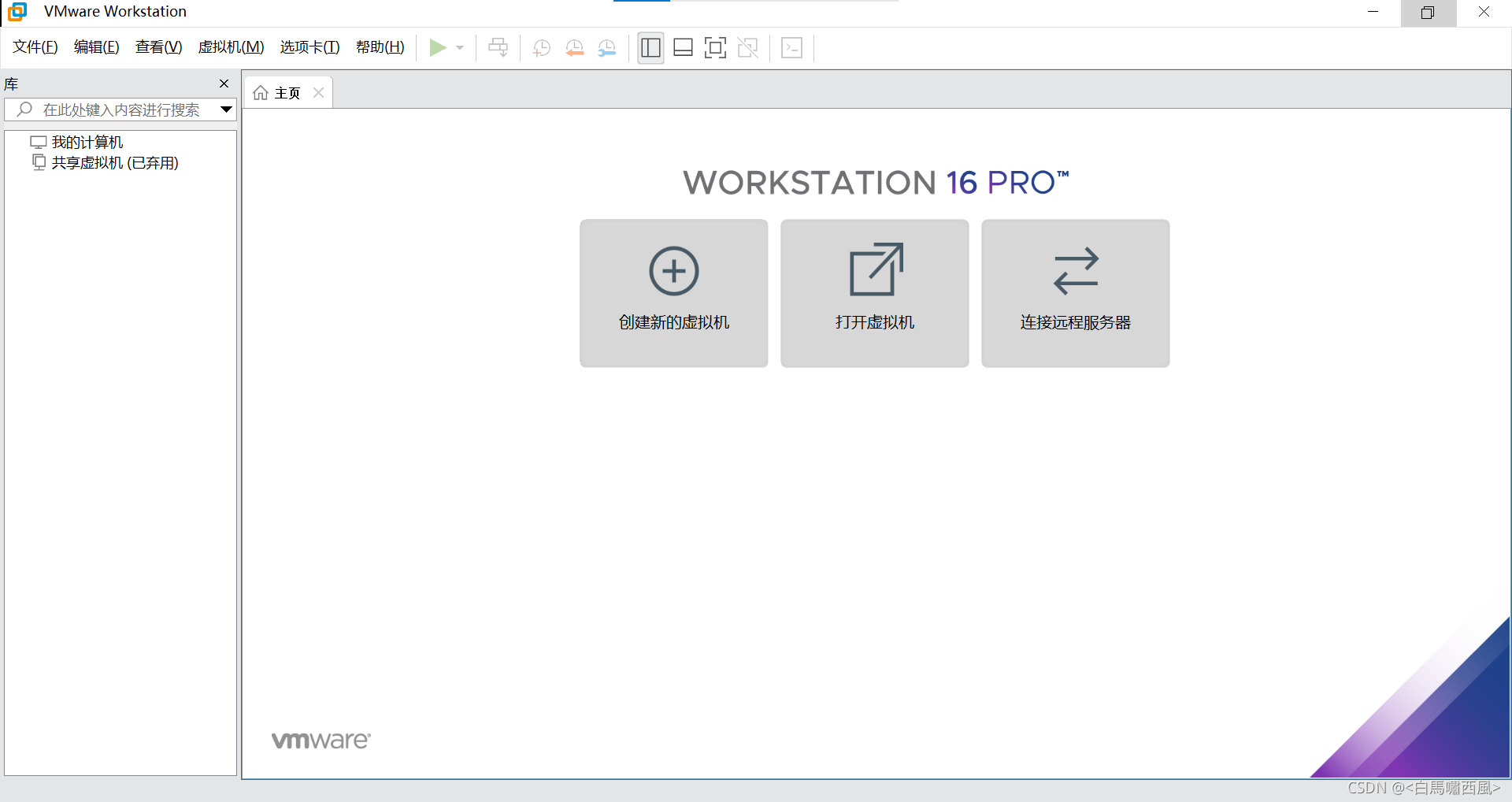This screenshot has width=1512, height=802.
Task: Open the 查看(V) menu
Action: 158,47
